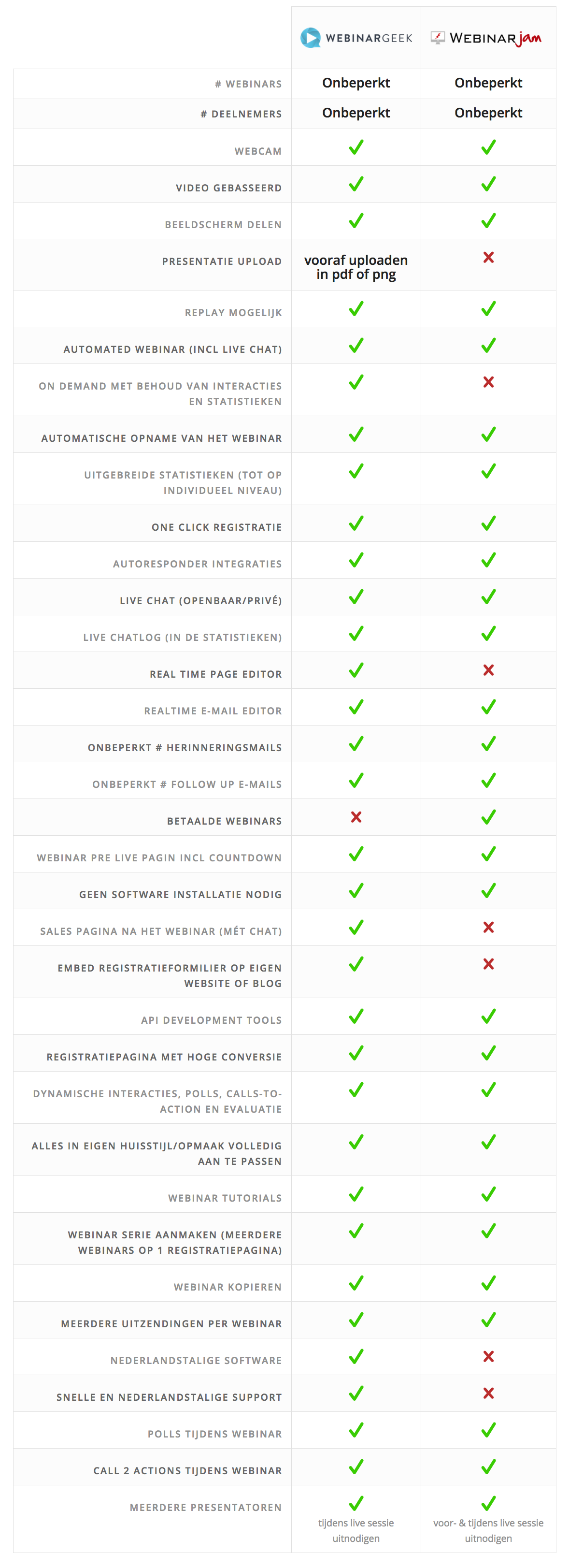Click WebinarGeek's green checkmark for Webcam
This screenshot has width=569, height=1568.
[x=356, y=147]
